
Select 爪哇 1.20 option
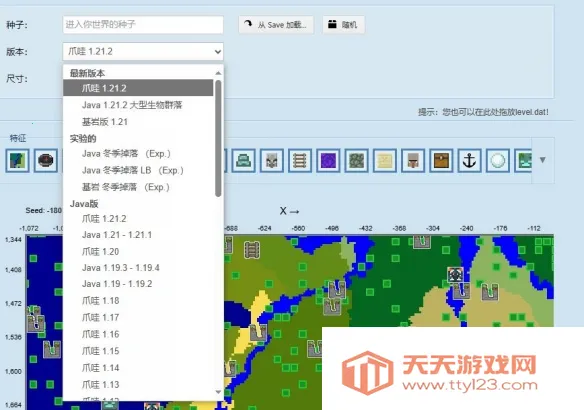click(138, 252)
